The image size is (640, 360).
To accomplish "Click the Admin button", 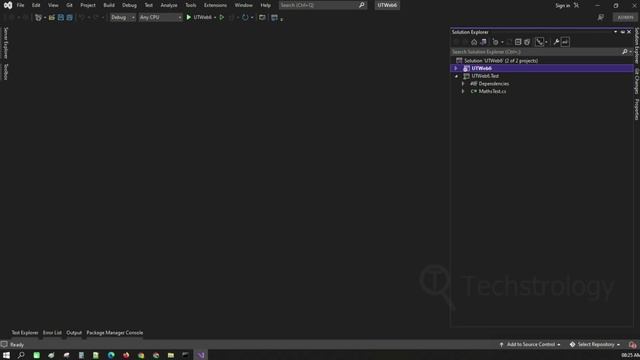I will (625, 18).
